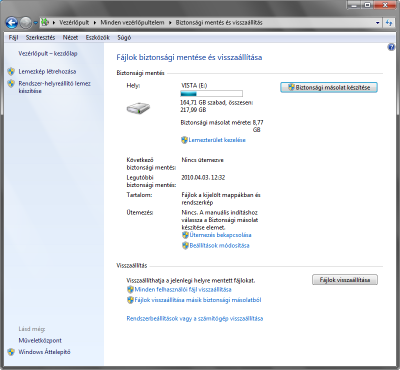
Task: Click Lemezkép létrehozása link
Action: click(47, 71)
